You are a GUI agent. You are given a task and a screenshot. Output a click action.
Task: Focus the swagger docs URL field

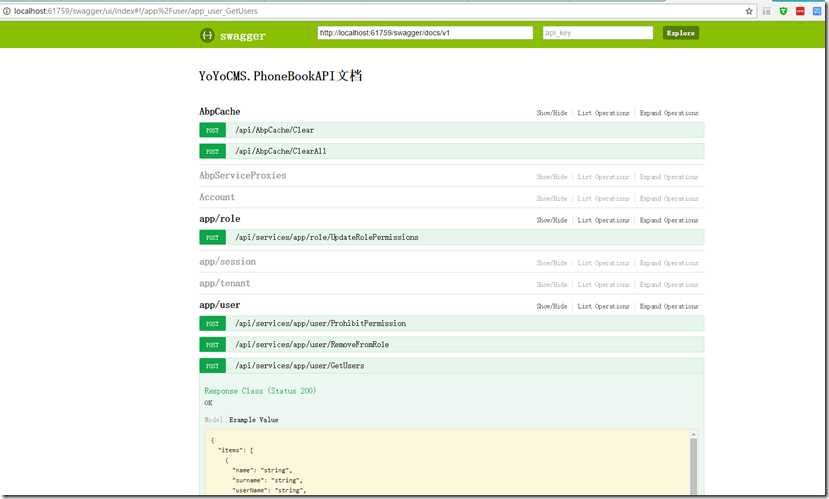click(x=425, y=33)
